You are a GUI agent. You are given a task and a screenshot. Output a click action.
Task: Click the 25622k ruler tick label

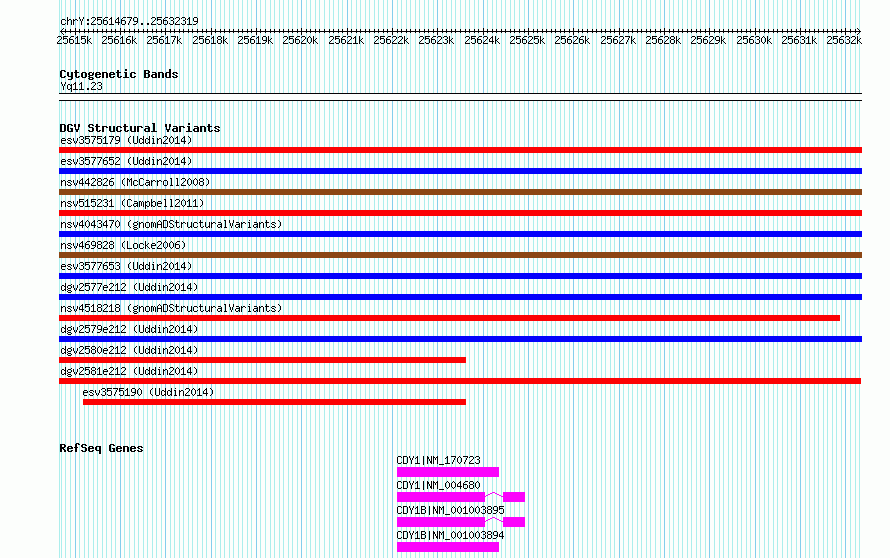[x=391, y=40]
